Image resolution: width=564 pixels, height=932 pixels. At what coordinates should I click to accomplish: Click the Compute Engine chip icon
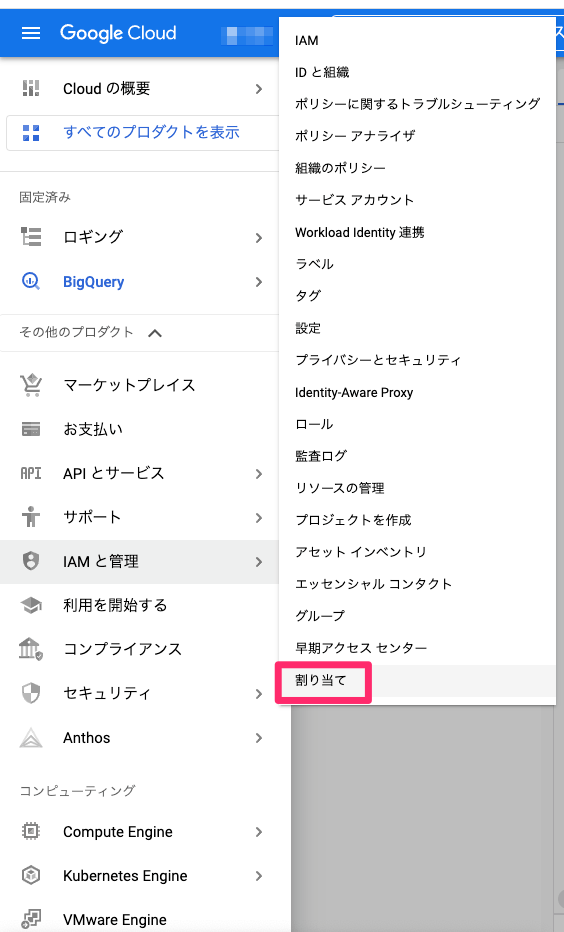point(31,831)
